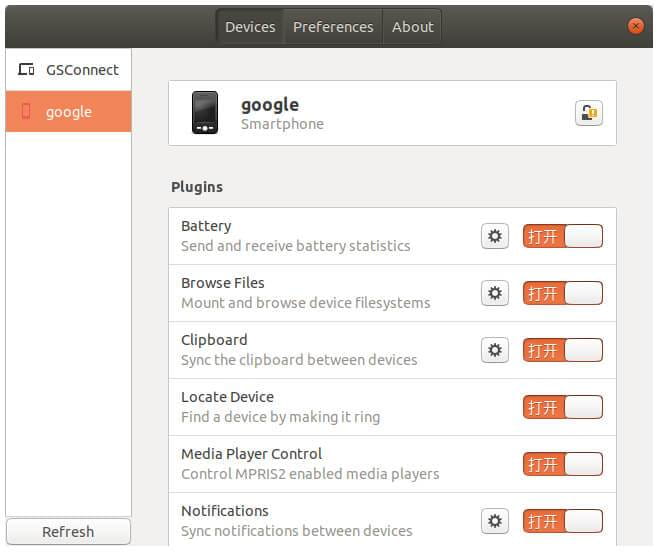Open the About tab
The width and height of the screenshot is (662, 555).
tap(412, 27)
